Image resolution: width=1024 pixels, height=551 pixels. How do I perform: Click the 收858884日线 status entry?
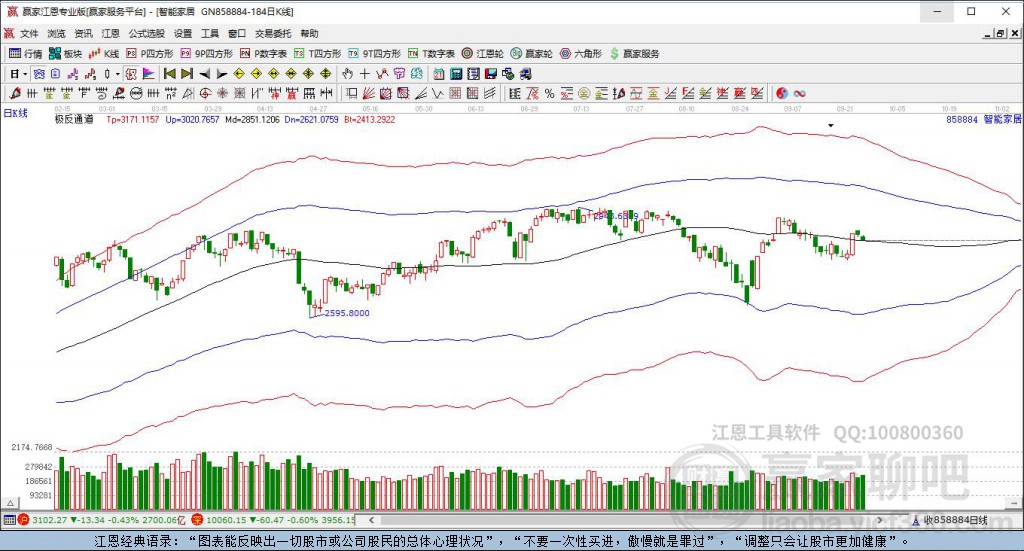pos(955,520)
